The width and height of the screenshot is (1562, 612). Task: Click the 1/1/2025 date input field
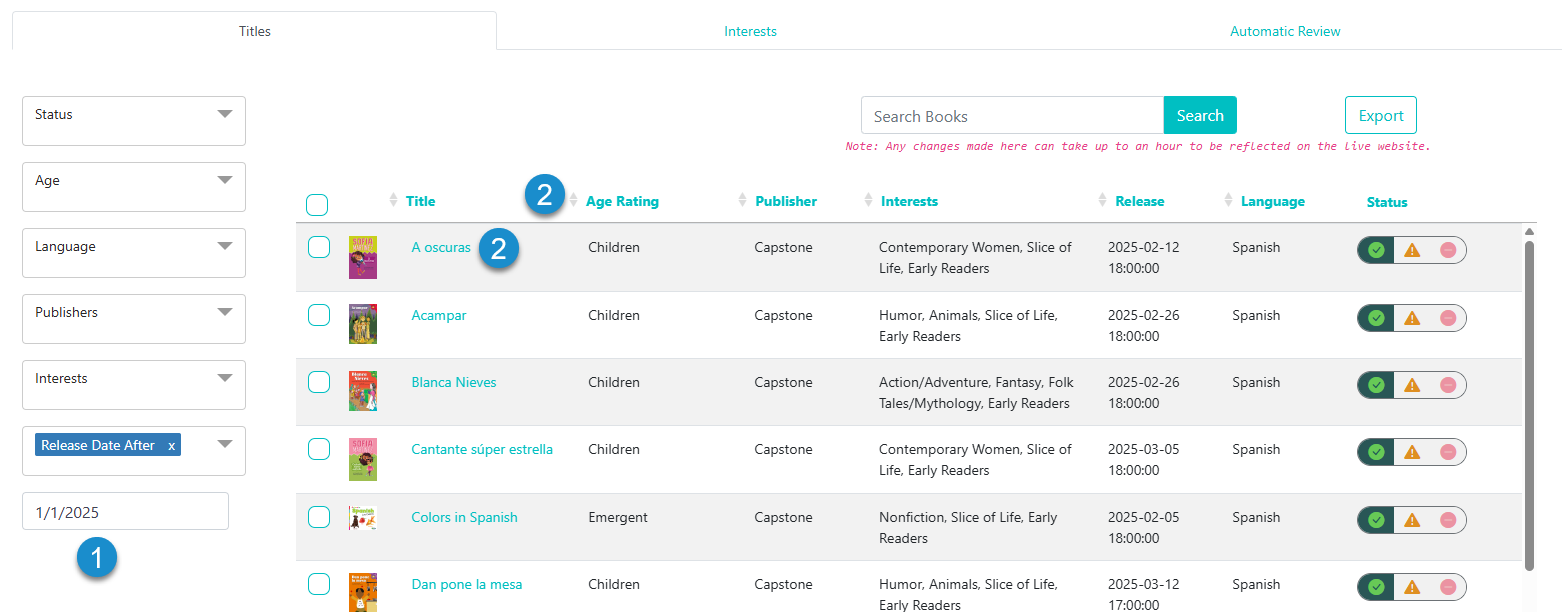click(x=125, y=511)
